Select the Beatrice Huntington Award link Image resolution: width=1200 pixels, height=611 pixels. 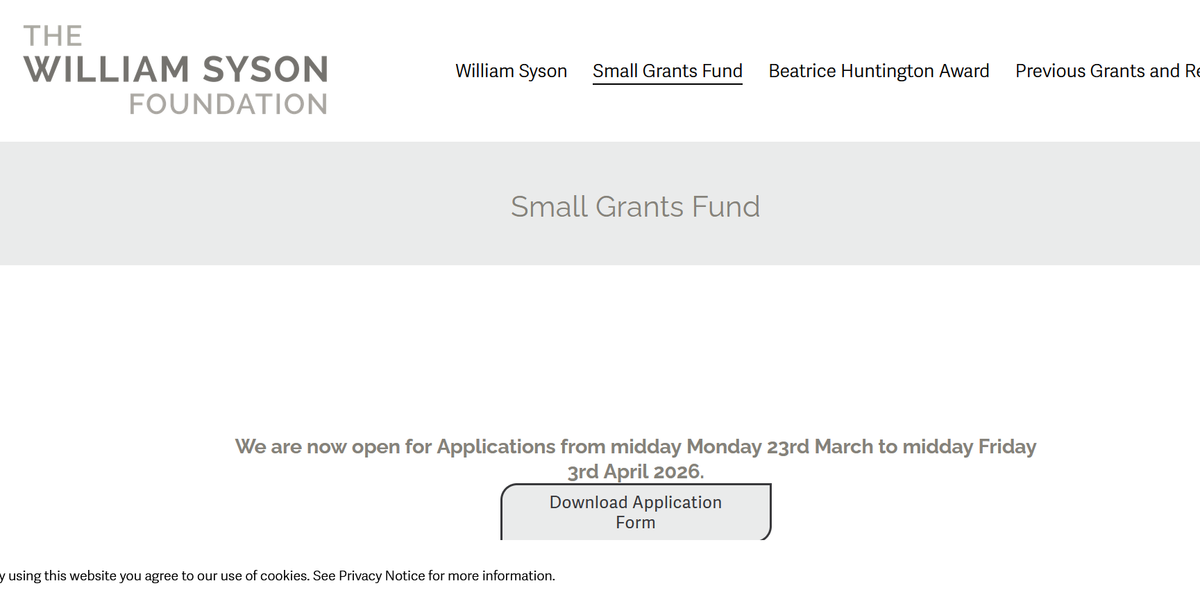[878, 71]
